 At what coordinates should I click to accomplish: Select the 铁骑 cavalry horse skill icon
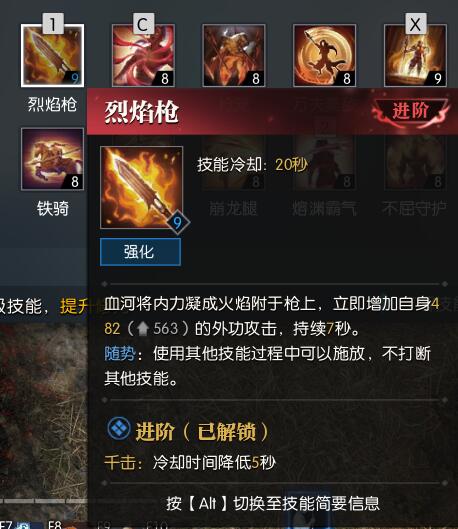(52, 159)
